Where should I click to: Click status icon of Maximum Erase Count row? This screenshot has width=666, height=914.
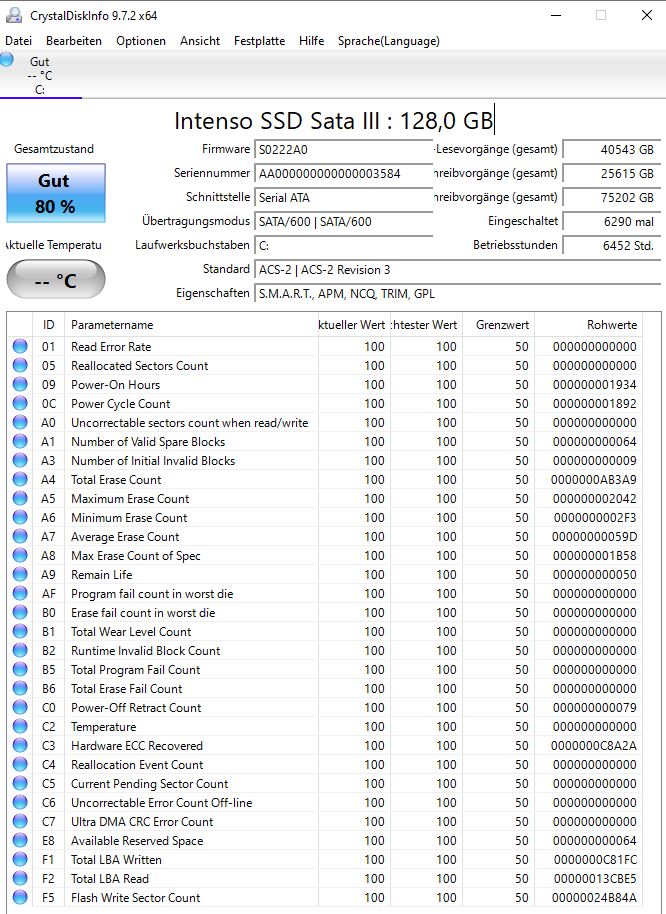(x=20, y=498)
